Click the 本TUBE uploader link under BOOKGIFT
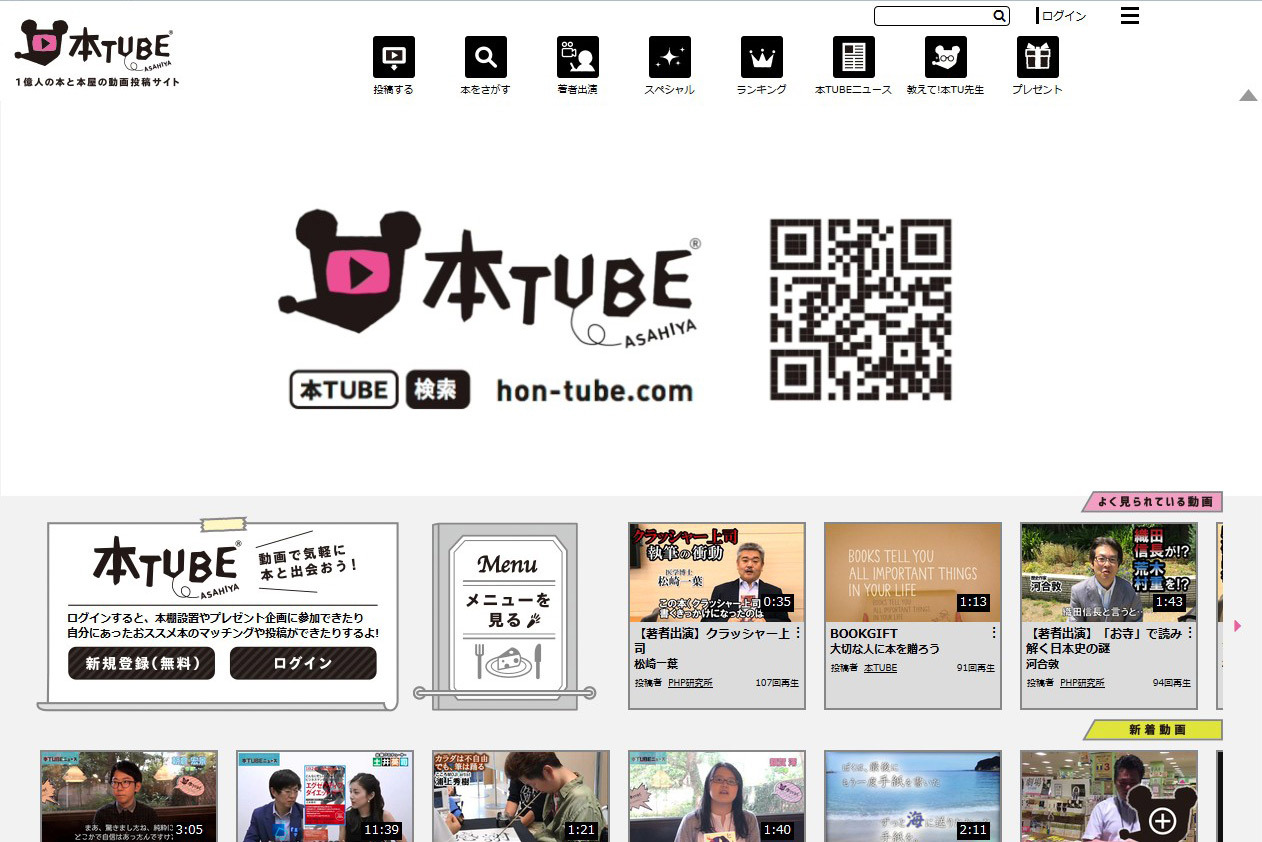 [x=880, y=667]
